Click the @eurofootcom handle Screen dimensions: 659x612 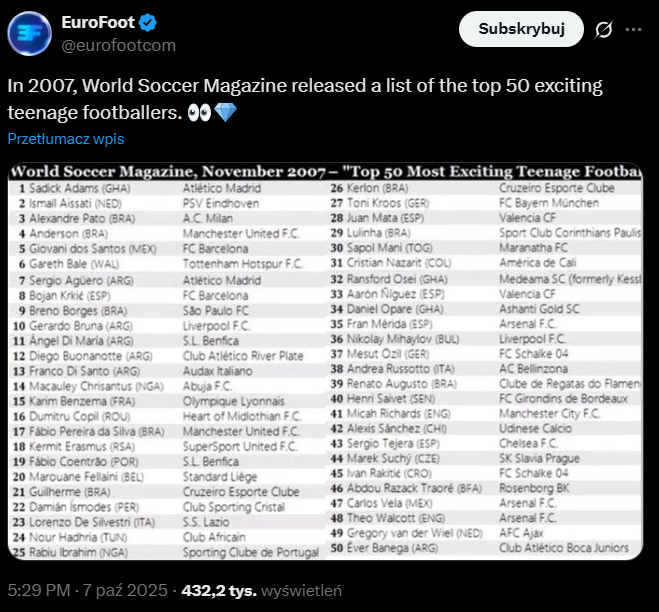119,45
